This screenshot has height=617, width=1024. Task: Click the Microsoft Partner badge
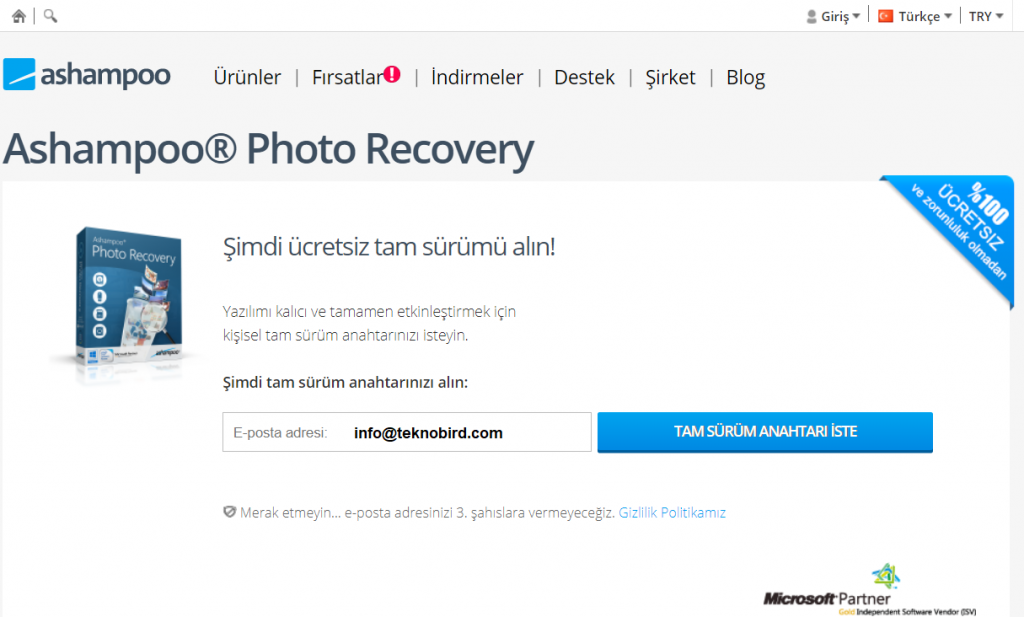[x=870, y=590]
